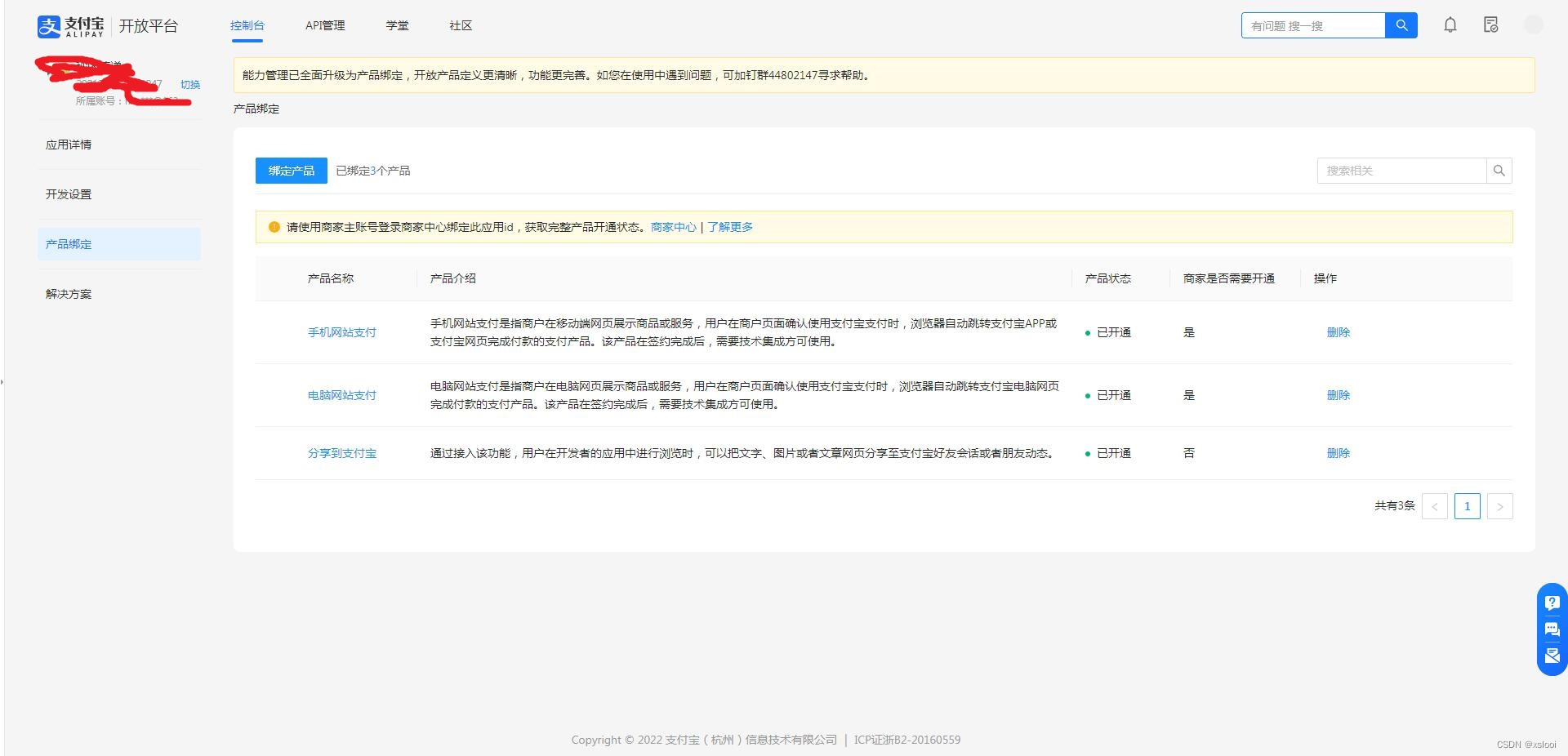Click the 共有3条 total count text
The height and width of the screenshot is (756, 1568).
coord(1395,506)
